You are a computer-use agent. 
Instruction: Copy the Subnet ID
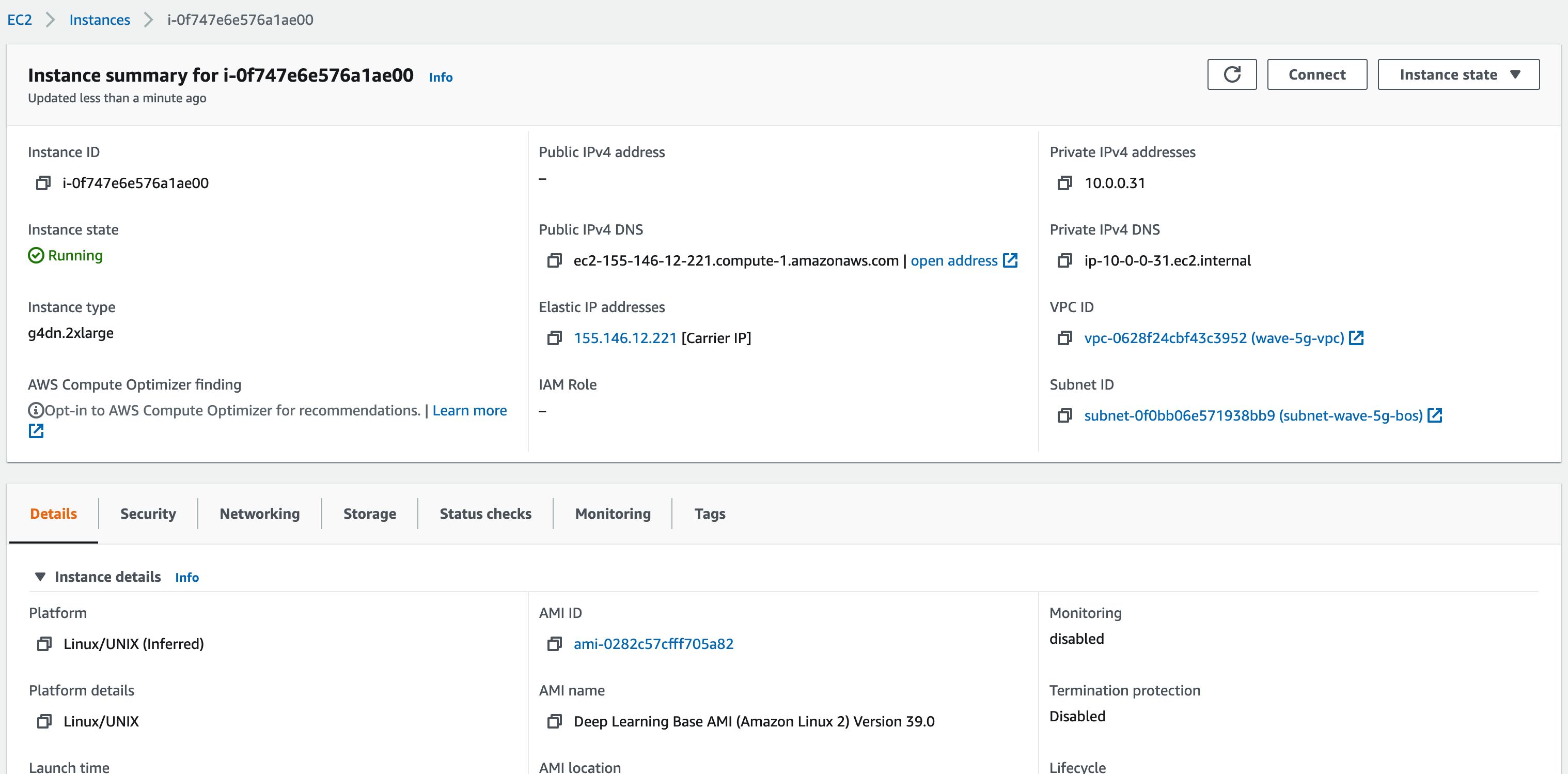pos(1064,415)
